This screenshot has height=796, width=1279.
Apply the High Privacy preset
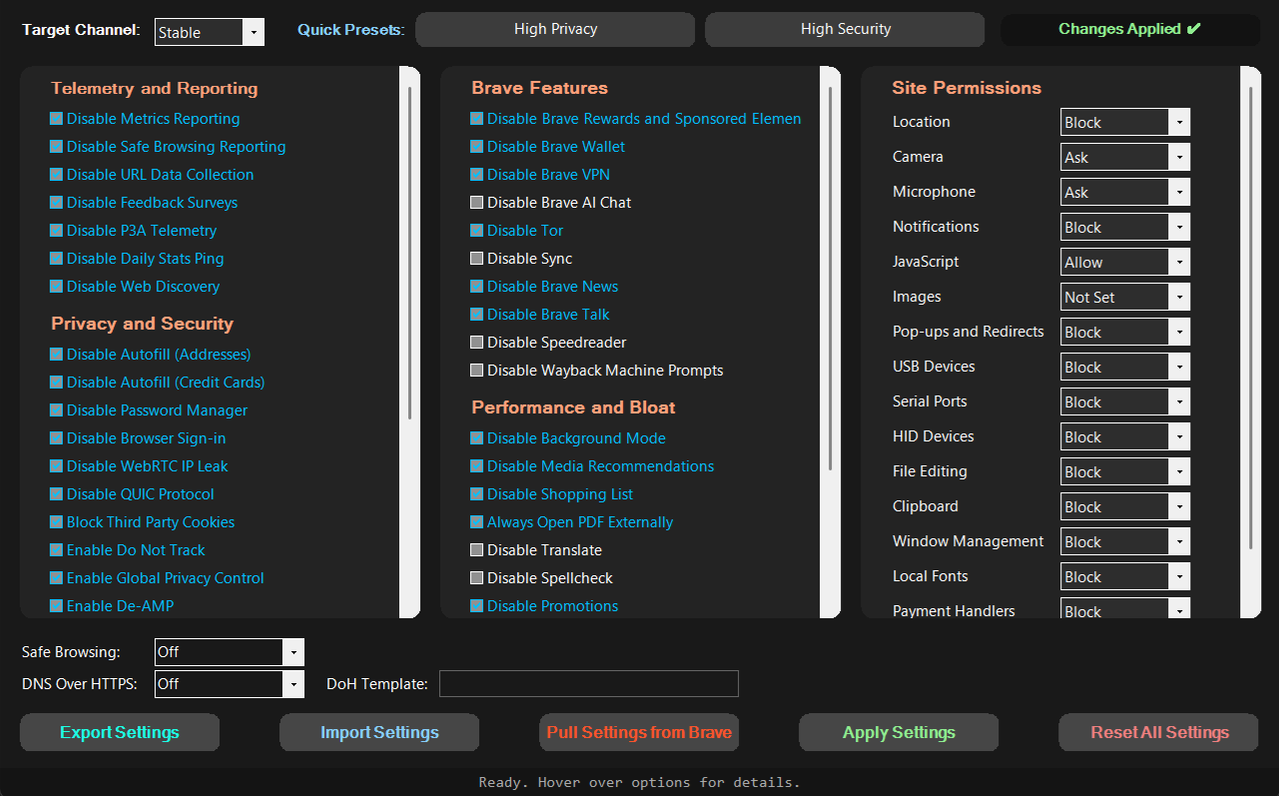[x=555, y=29]
